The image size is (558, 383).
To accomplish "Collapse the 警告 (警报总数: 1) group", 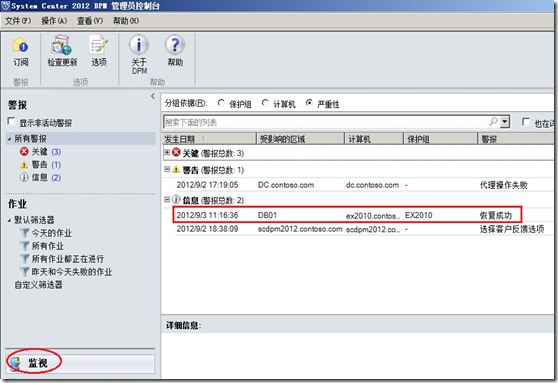I will [x=167, y=169].
